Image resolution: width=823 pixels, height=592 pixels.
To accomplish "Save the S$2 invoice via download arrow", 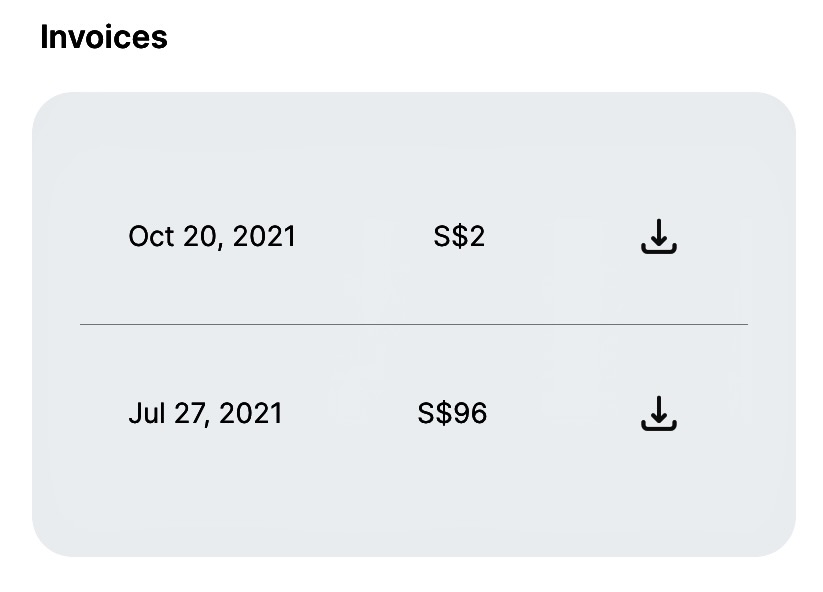I will point(659,237).
